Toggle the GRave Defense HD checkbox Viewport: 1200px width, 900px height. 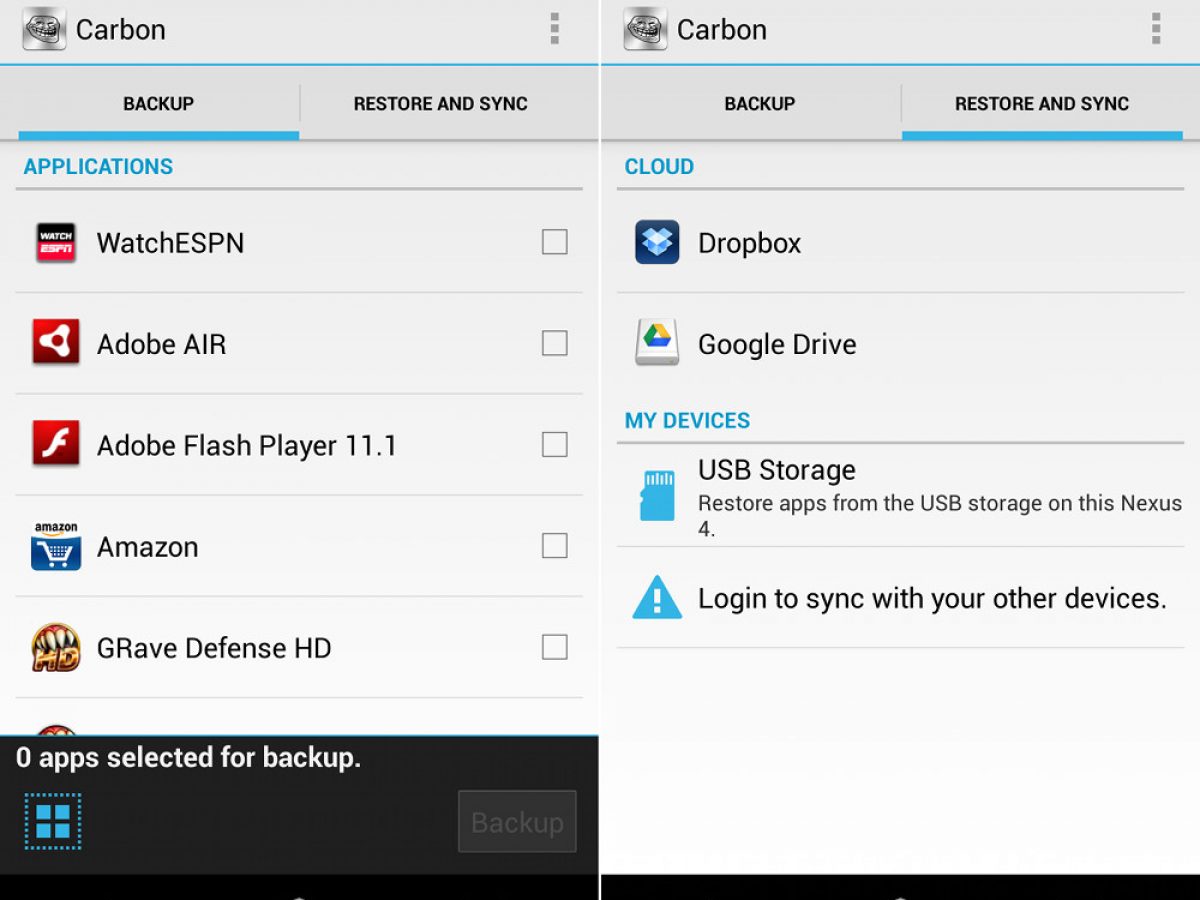pyautogui.click(x=554, y=647)
